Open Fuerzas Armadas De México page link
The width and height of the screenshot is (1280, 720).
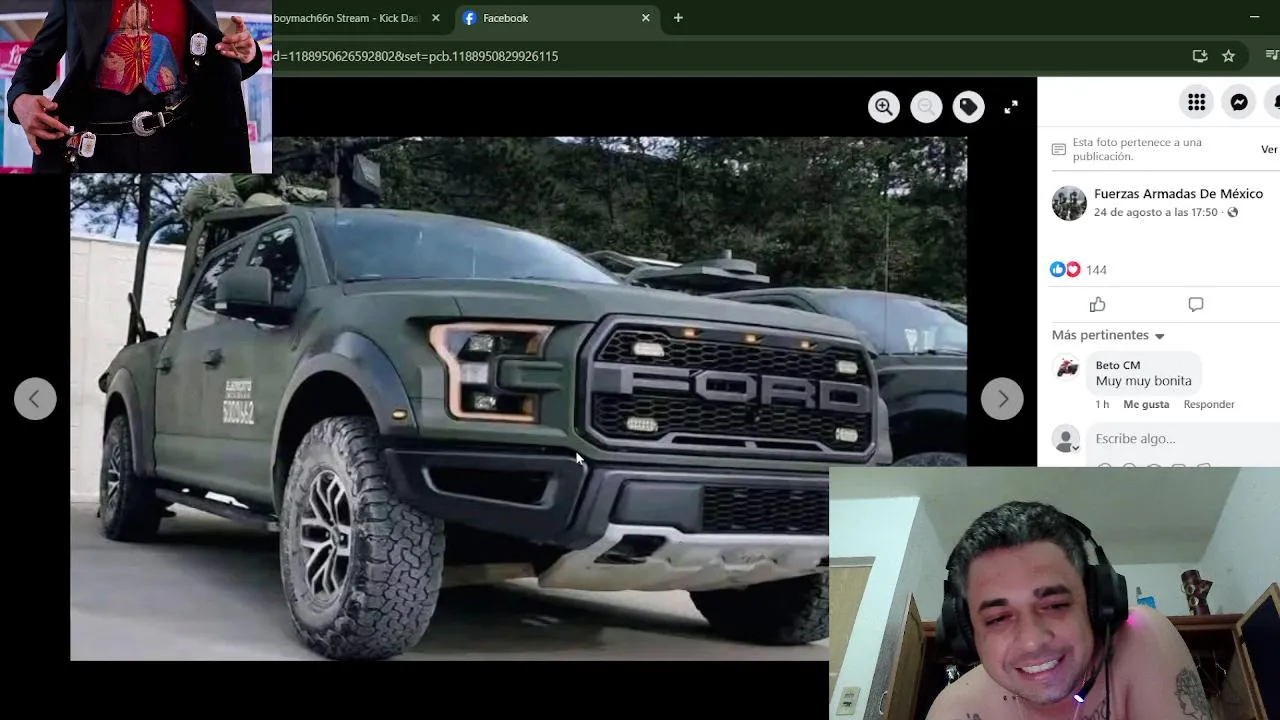(1178, 194)
